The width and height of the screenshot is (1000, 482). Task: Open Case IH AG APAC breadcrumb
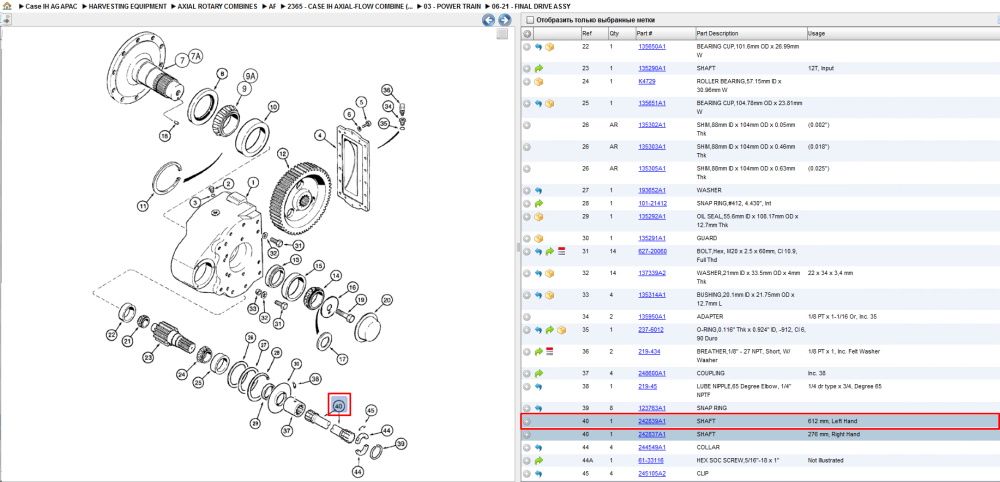tap(50, 6)
